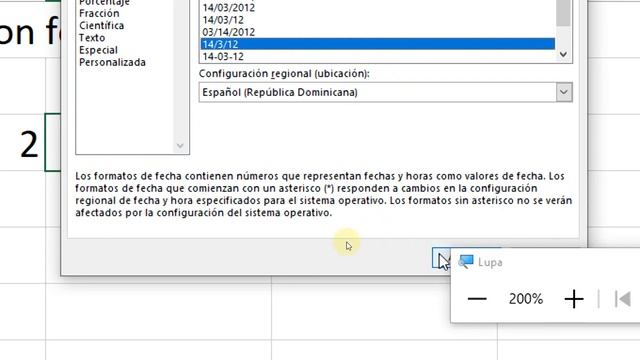640x360 pixels.
Task: Select the Científica category
Action: click(102, 26)
